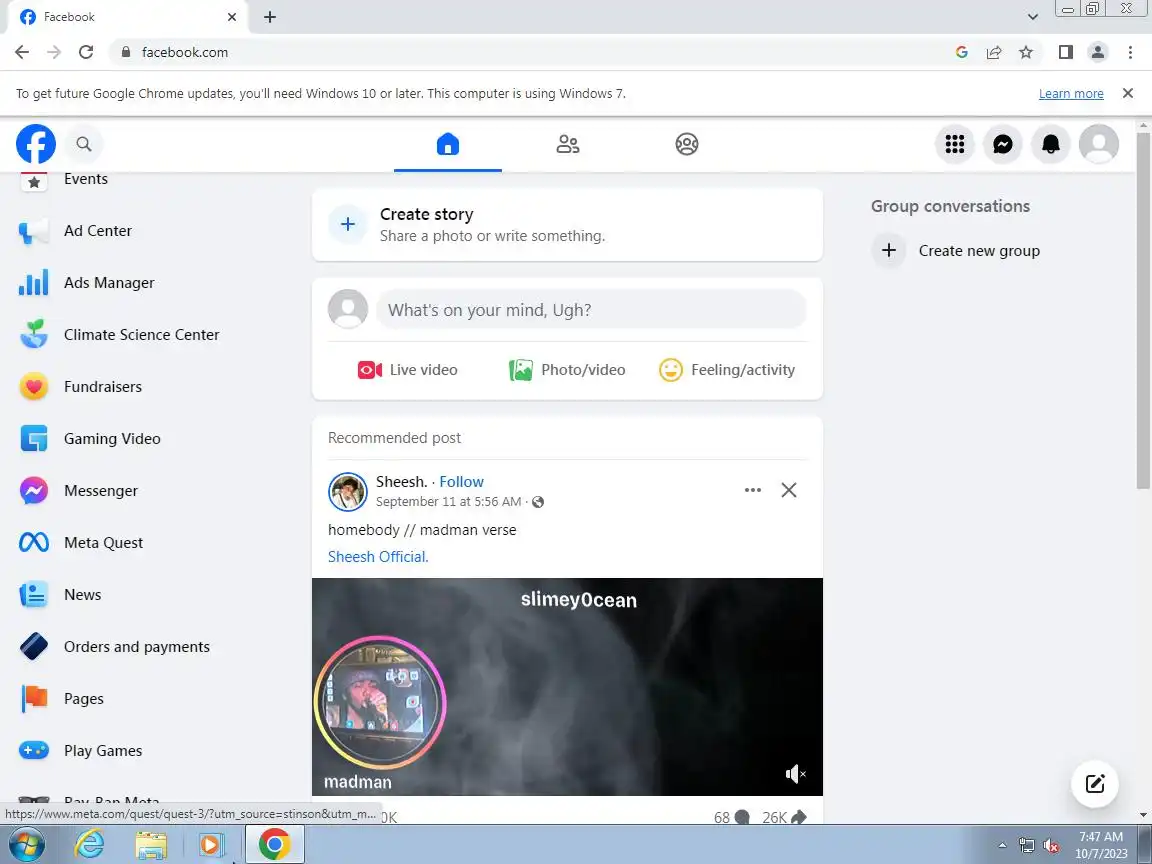This screenshot has height=864, width=1152.
Task: Hide the recommended Sheesh post
Action: 788,490
